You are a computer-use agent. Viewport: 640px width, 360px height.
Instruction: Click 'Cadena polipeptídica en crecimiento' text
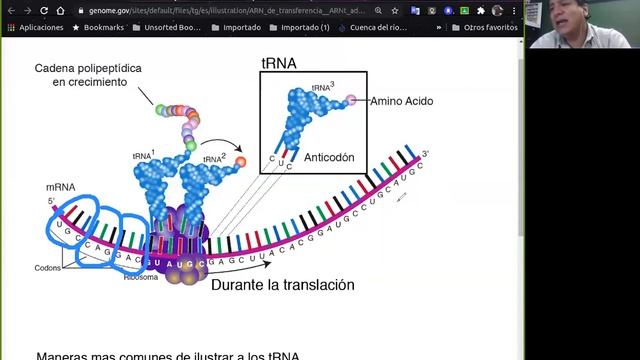pos(88,75)
